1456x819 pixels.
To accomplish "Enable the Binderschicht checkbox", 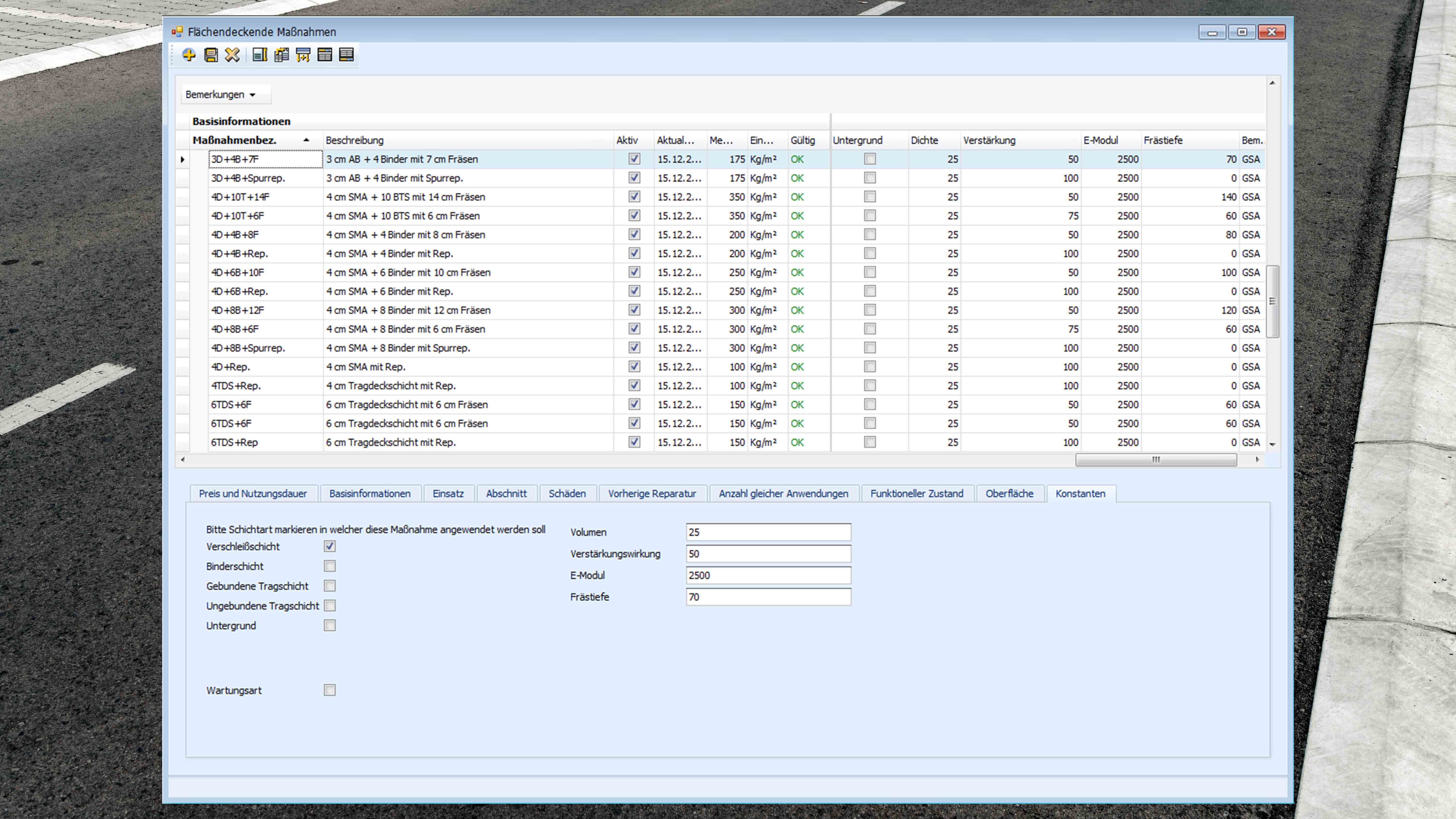I will click(330, 566).
